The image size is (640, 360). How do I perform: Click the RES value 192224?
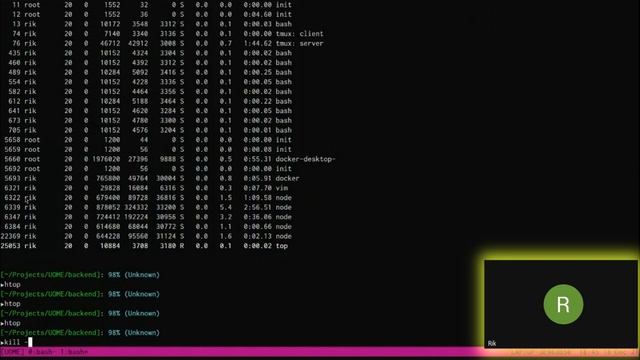137,217
